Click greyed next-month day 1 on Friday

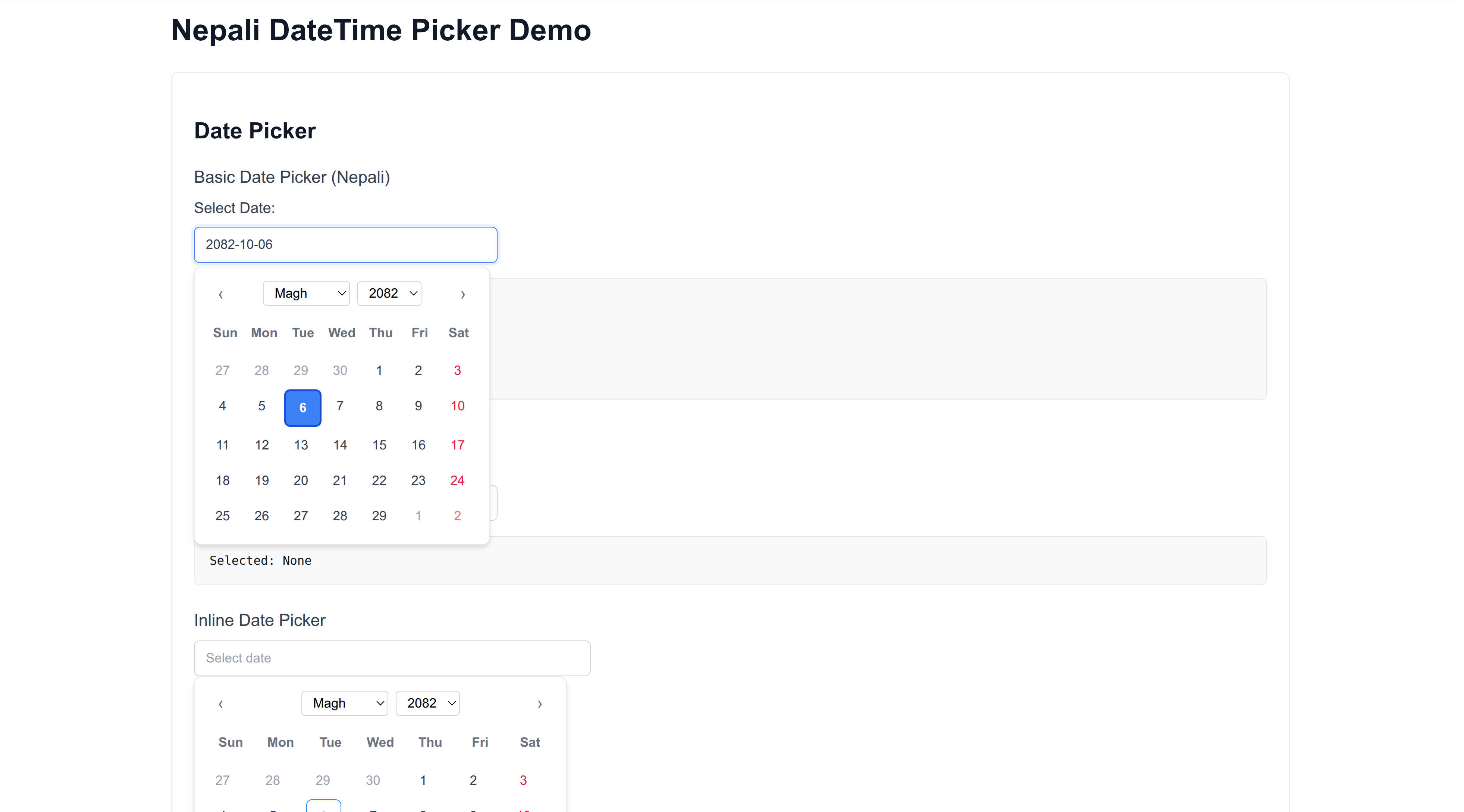click(418, 516)
